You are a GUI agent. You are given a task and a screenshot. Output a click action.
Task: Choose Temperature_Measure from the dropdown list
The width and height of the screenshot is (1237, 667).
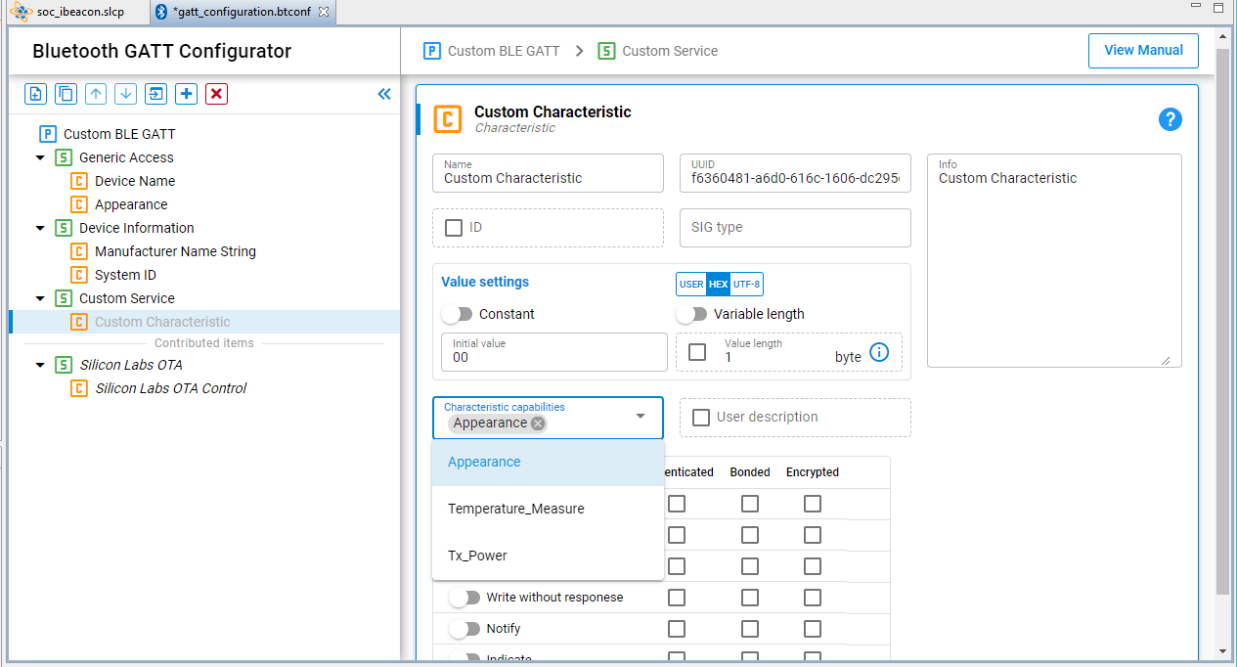point(516,509)
